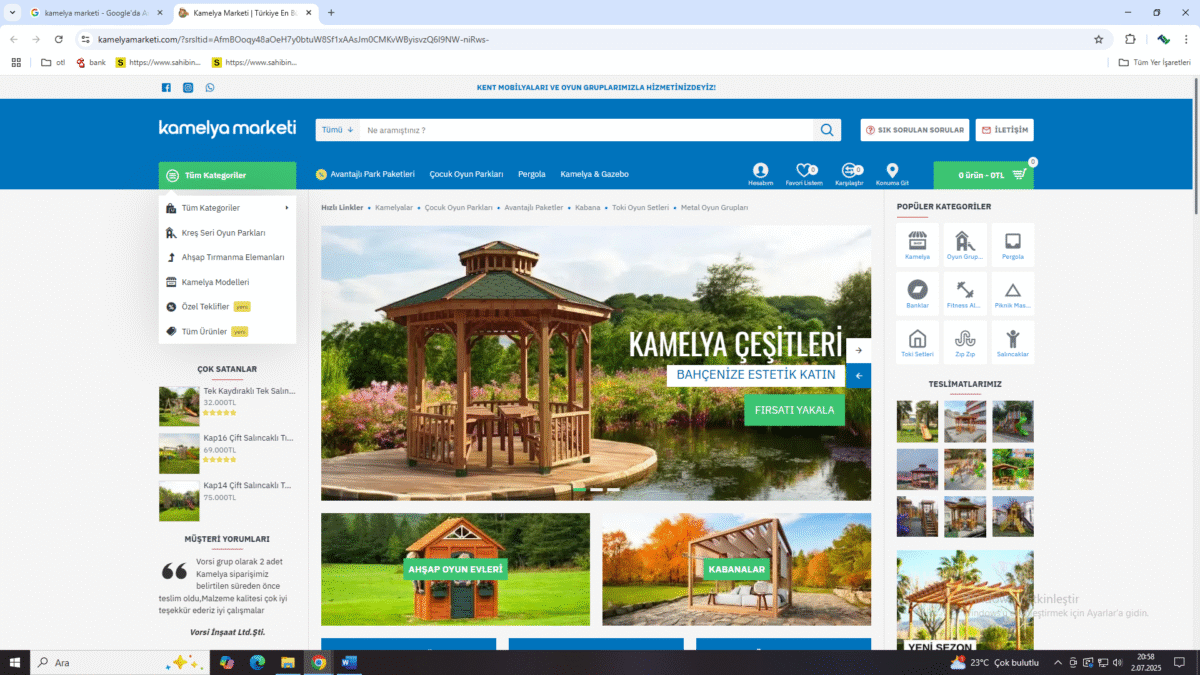Open Chrome from the Windows taskbar

coord(318,662)
